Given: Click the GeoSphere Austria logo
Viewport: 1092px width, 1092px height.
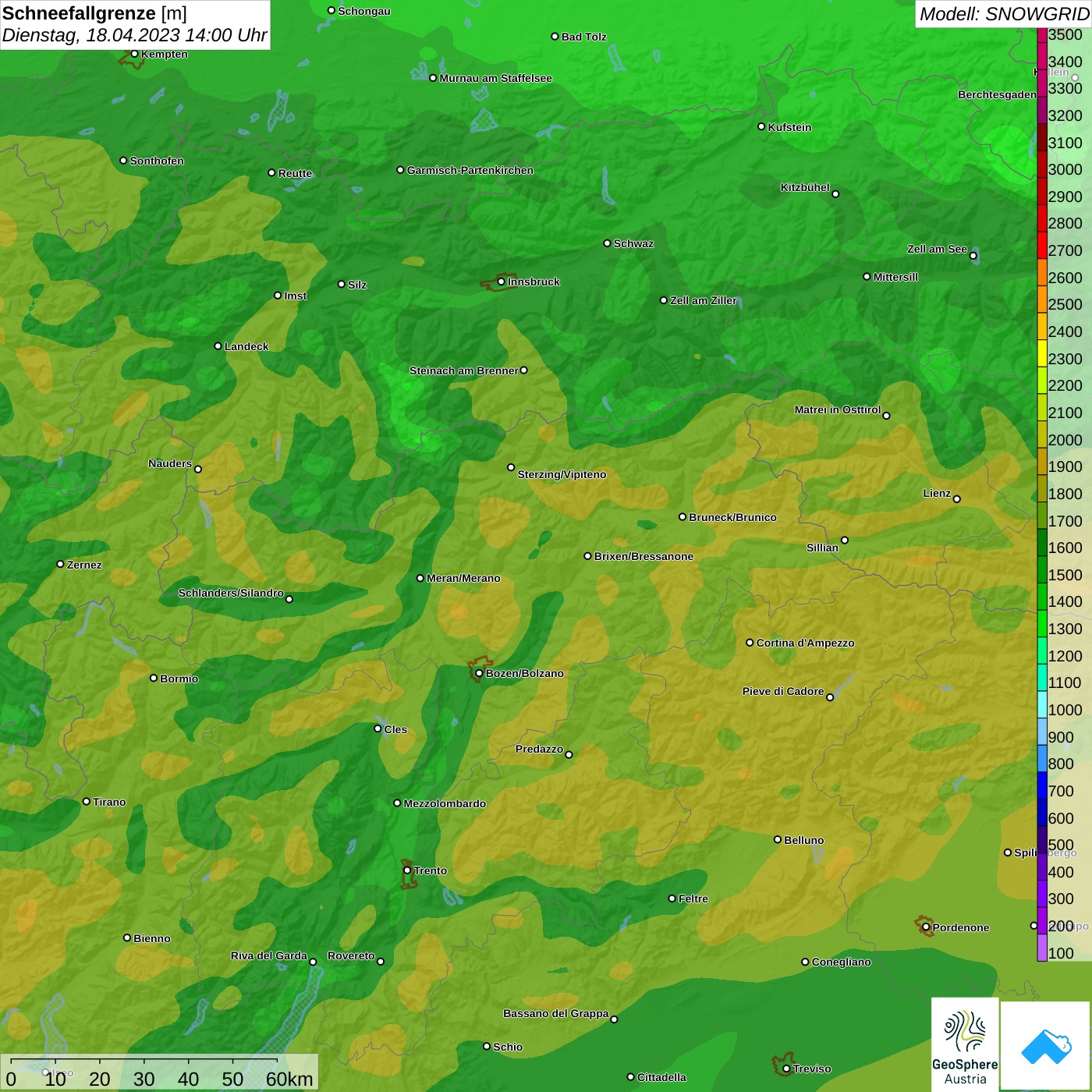Looking at the screenshot, I should click(965, 1044).
